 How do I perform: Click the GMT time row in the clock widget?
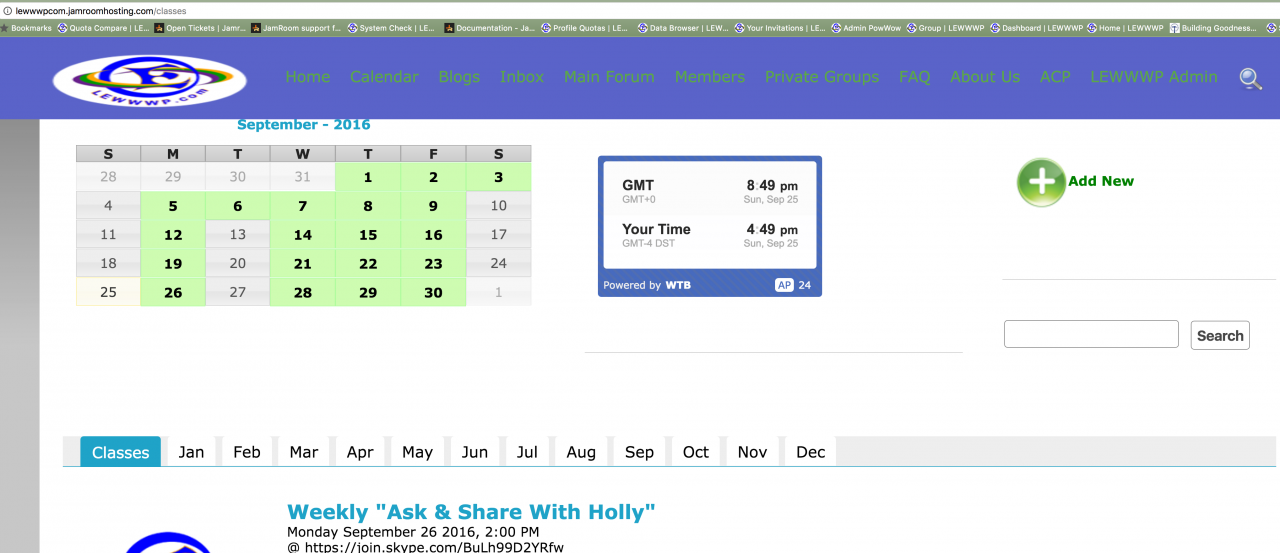710,191
